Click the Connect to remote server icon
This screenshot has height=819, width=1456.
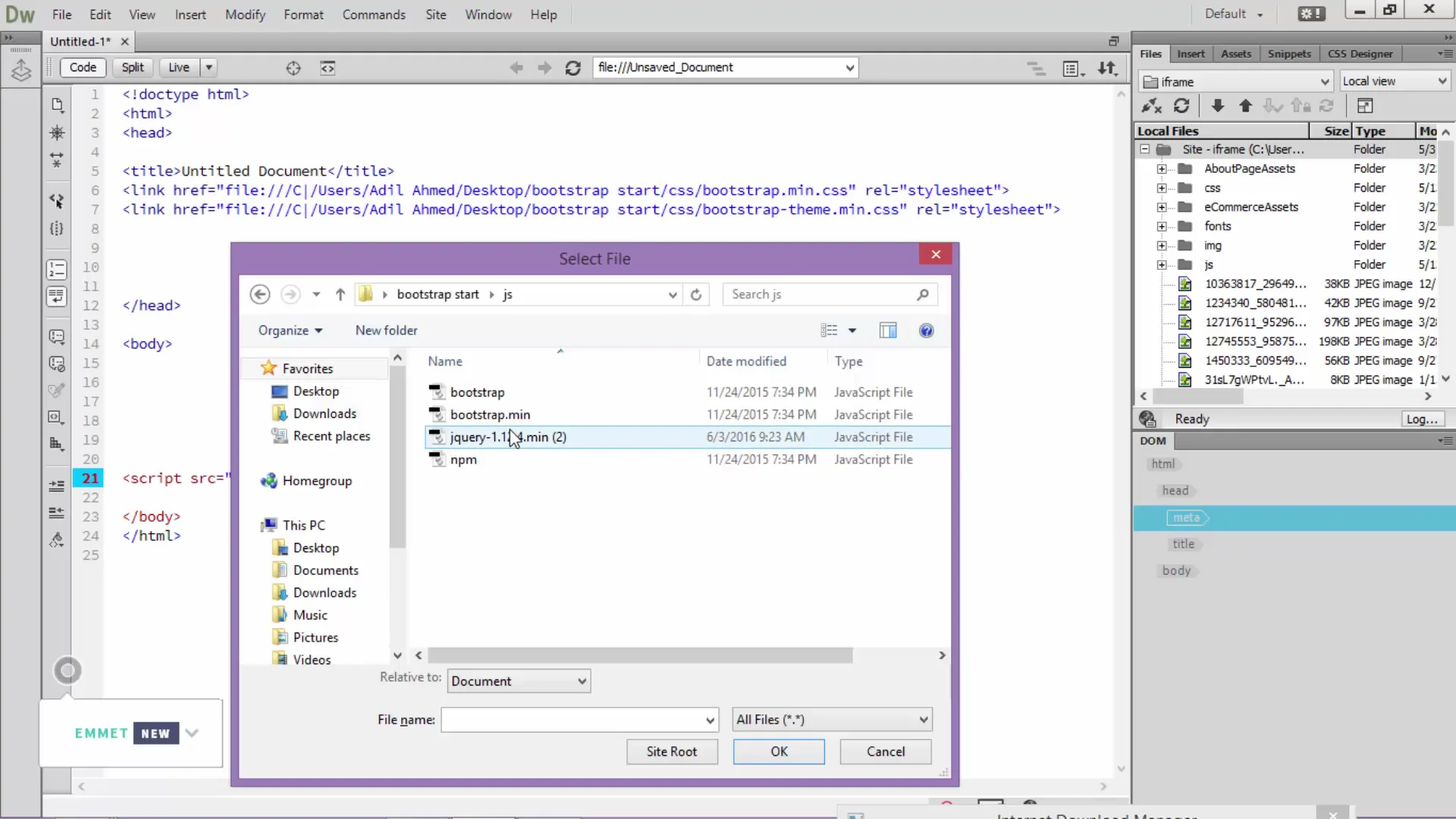pyautogui.click(x=1152, y=106)
